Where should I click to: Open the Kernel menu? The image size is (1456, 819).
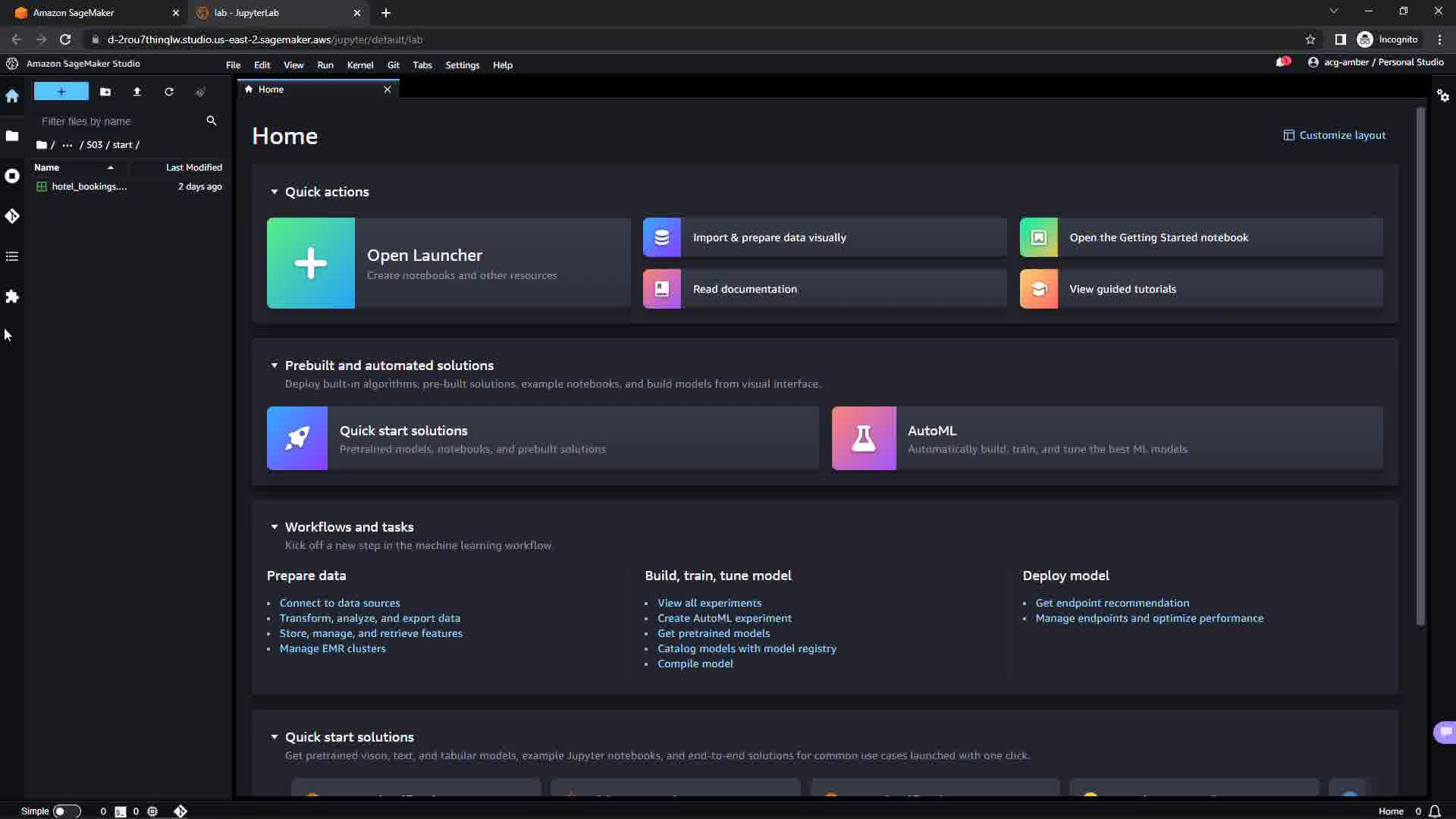coord(360,65)
